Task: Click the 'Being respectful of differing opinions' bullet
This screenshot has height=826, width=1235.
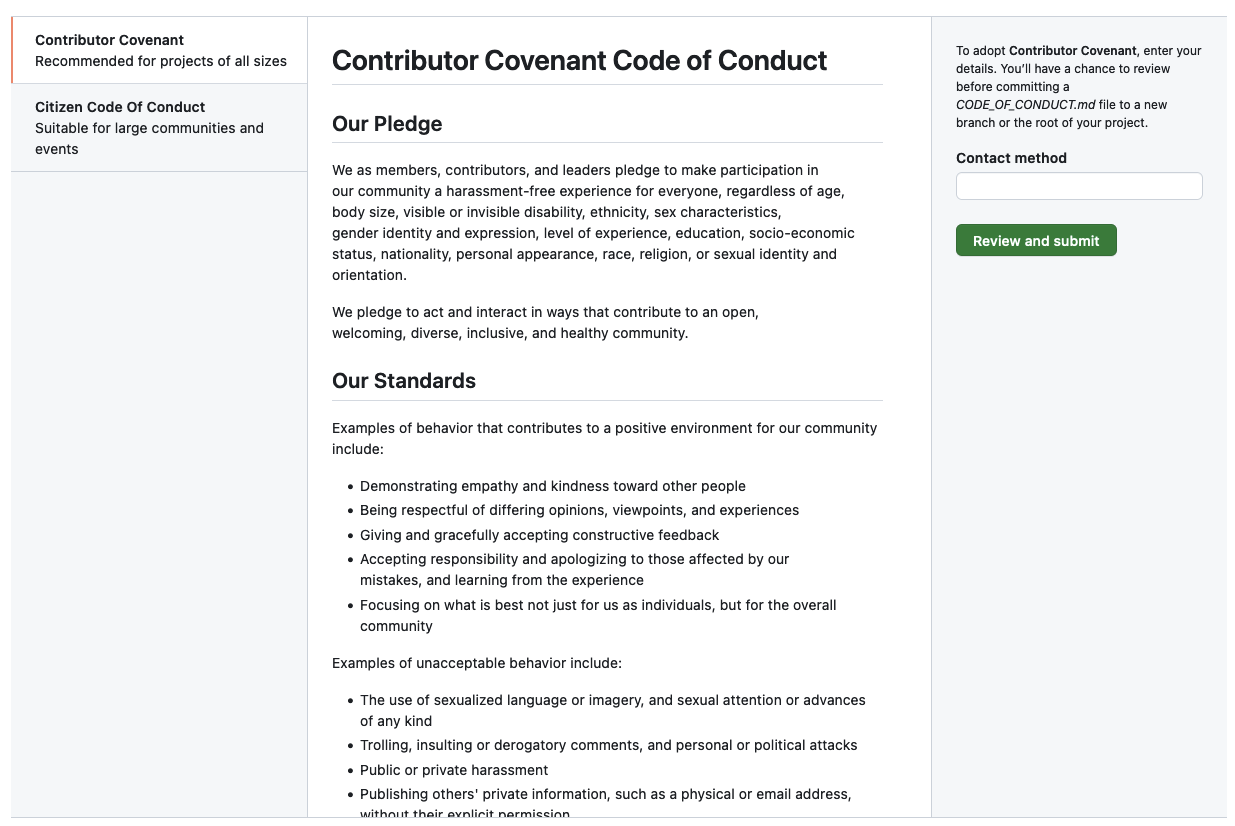Action: tap(579, 510)
